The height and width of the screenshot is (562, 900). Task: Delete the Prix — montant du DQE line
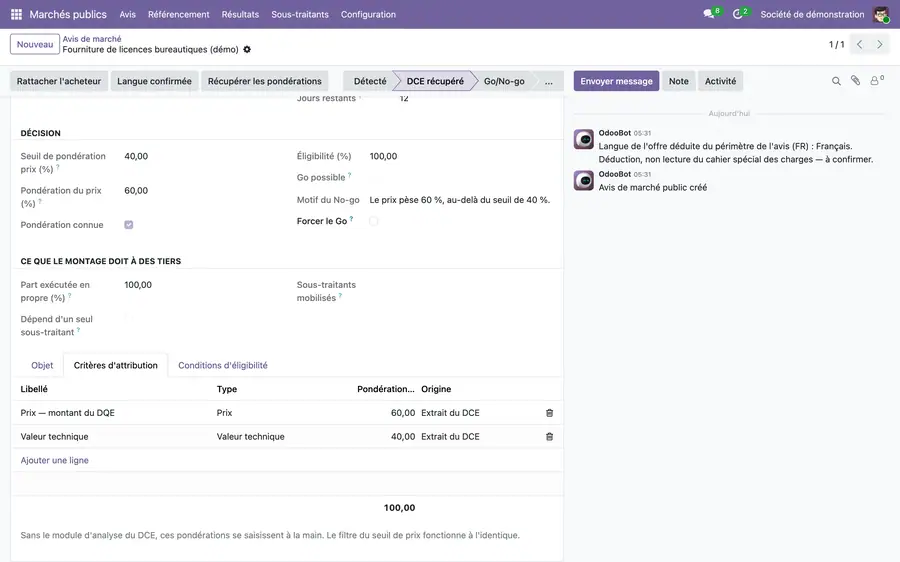pos(549,413)
